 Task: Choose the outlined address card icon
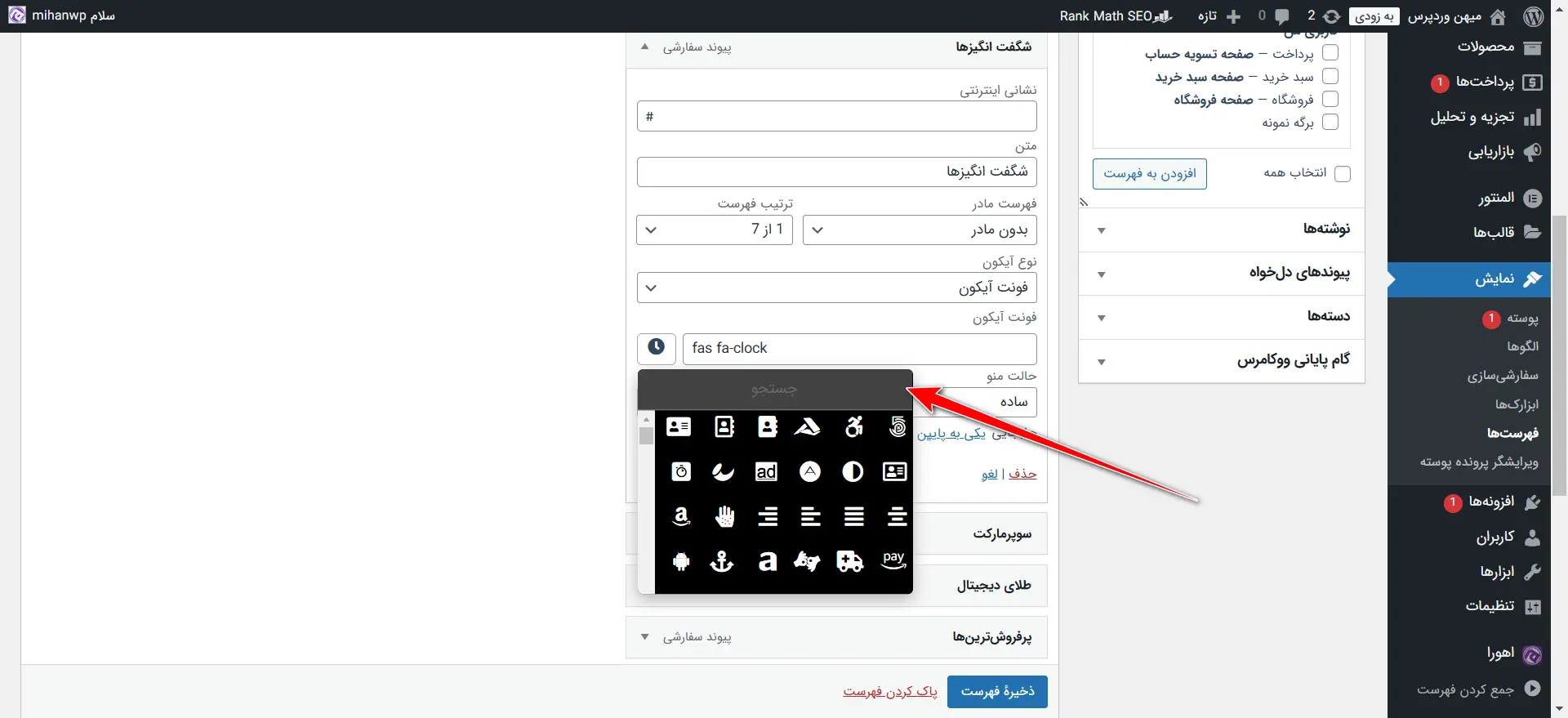pyautogui.click(x=895, y=471)
